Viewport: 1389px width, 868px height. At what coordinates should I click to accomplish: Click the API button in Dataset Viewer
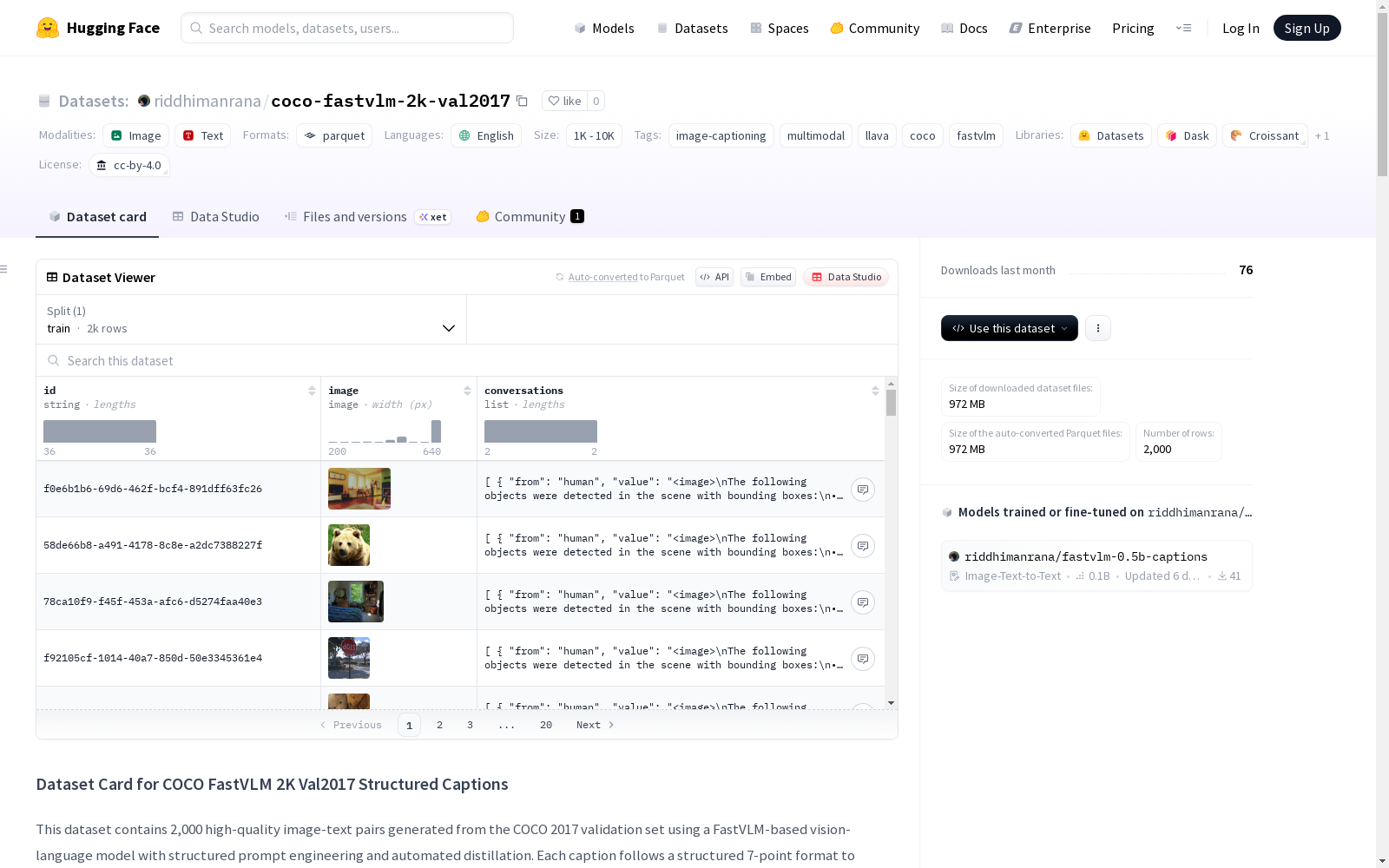(x=714, y=277)
